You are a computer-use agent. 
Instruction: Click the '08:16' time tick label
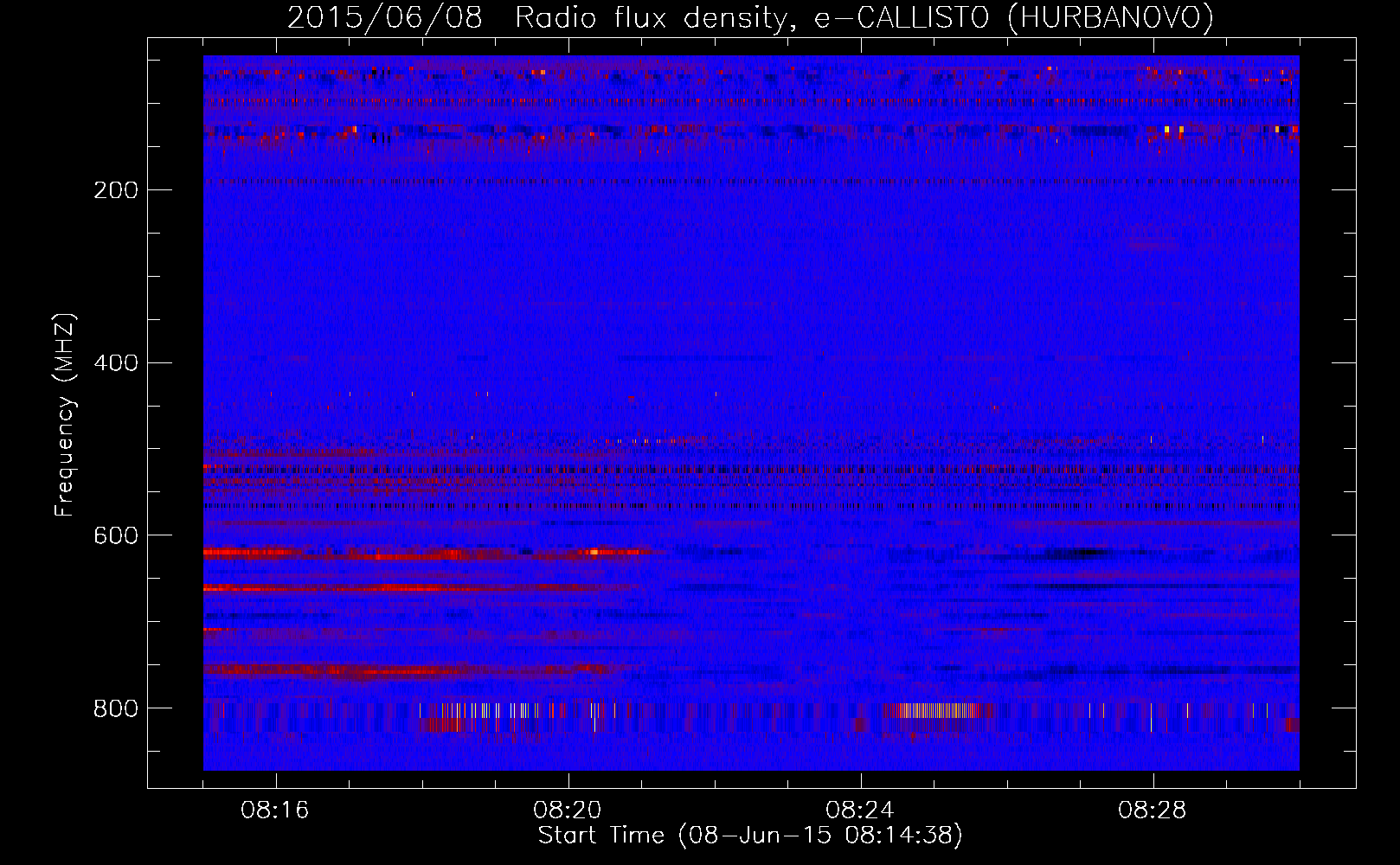(275, 811)
